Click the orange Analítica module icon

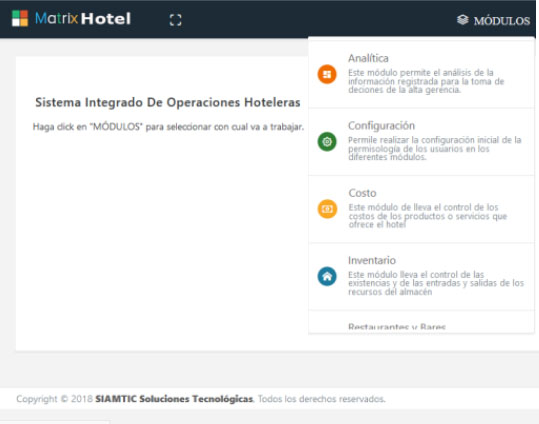(327, 74)
